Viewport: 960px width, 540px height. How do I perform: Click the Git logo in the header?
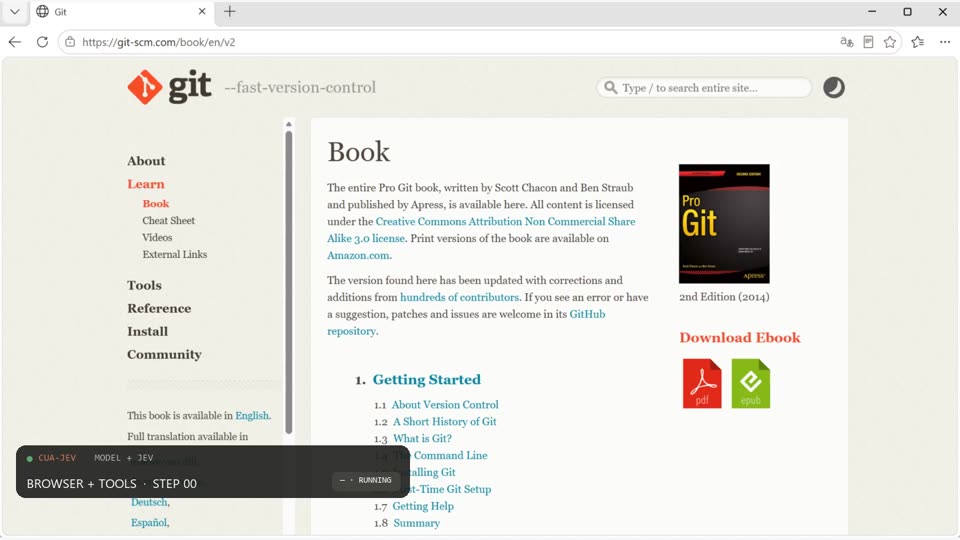pyautogui.click(x=170, y=87)
